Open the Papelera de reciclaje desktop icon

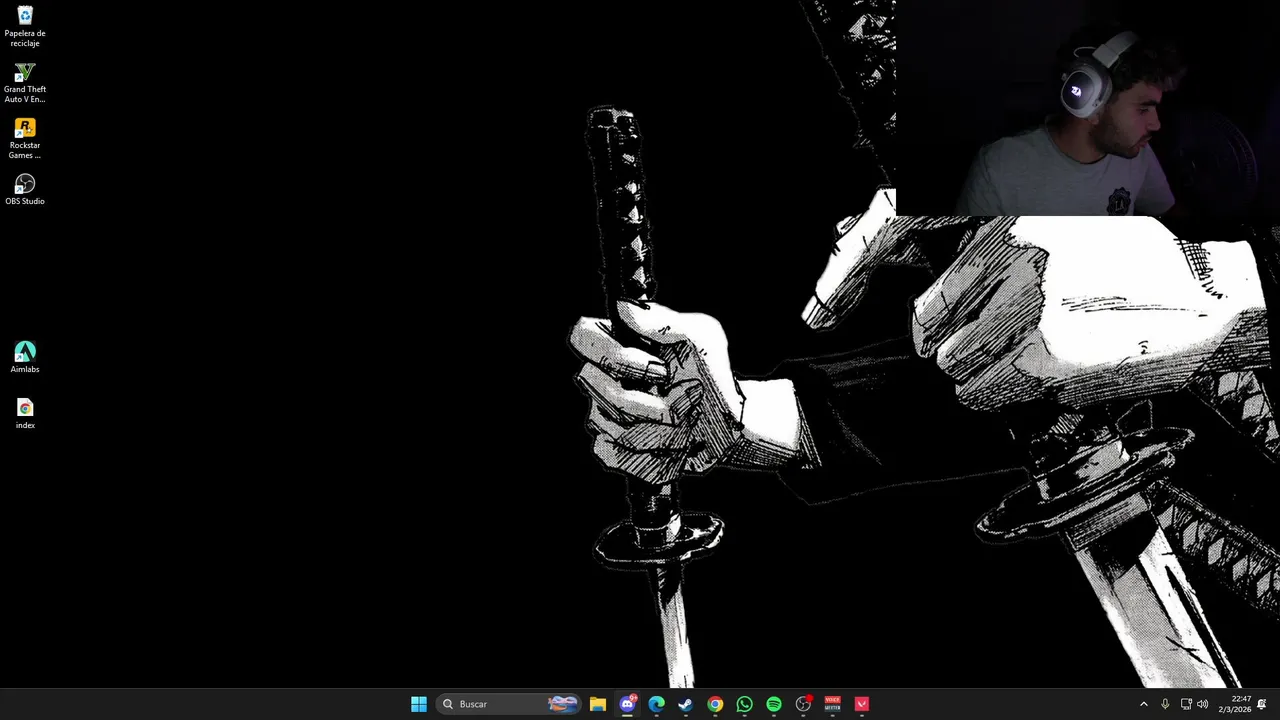pyautogui.click(x=25, y=27)
